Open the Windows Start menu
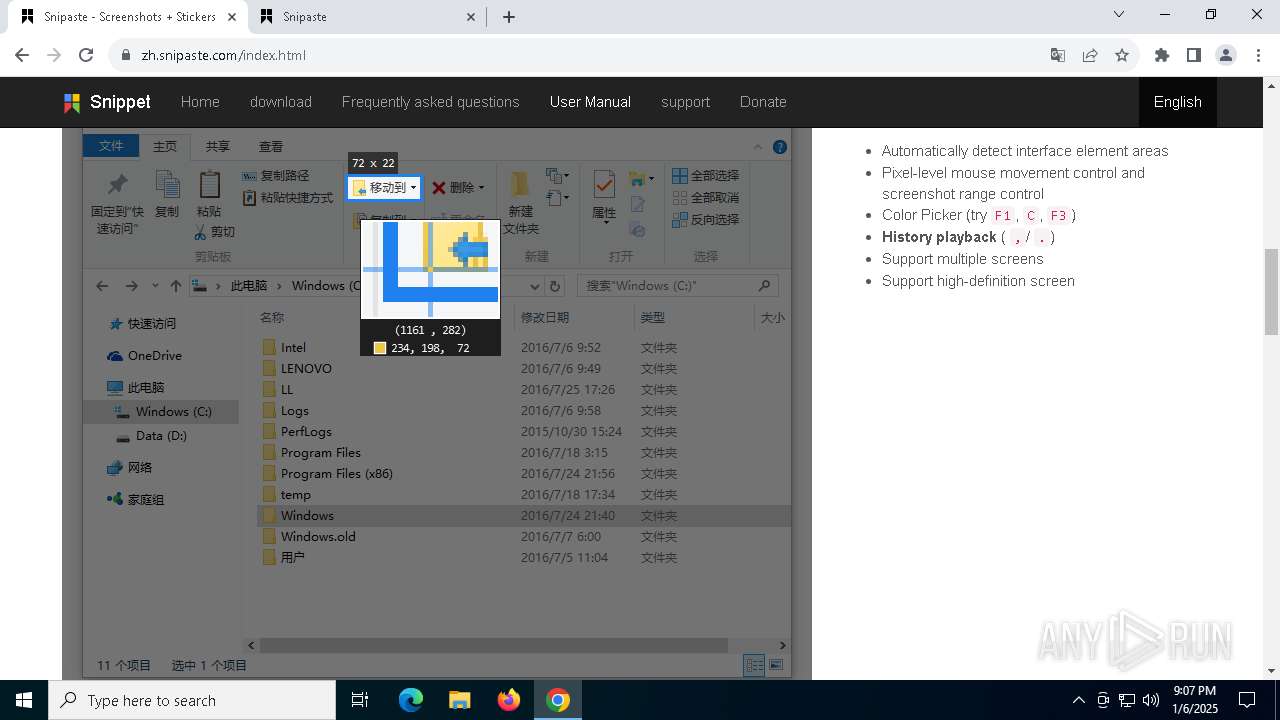This screenshot has height=720, width=1280. [x=24, y=700]
